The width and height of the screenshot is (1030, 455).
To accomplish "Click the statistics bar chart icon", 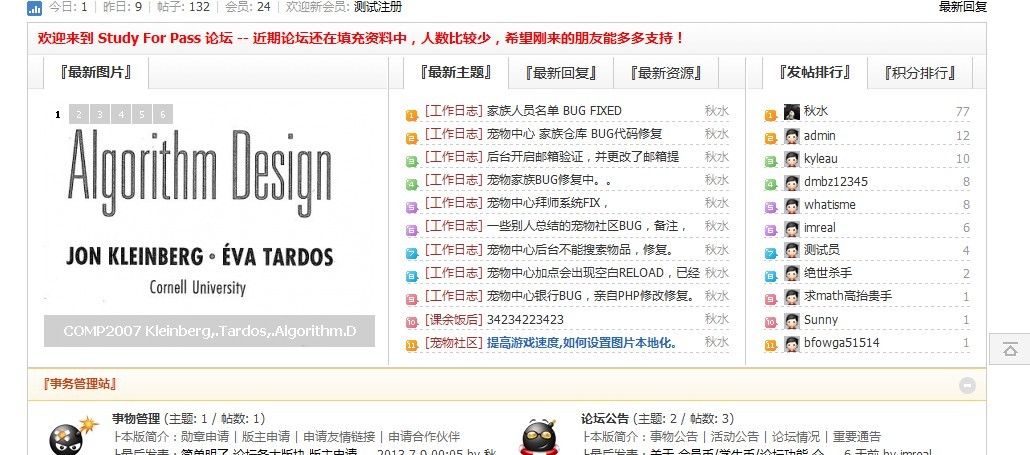I will 34,8.
